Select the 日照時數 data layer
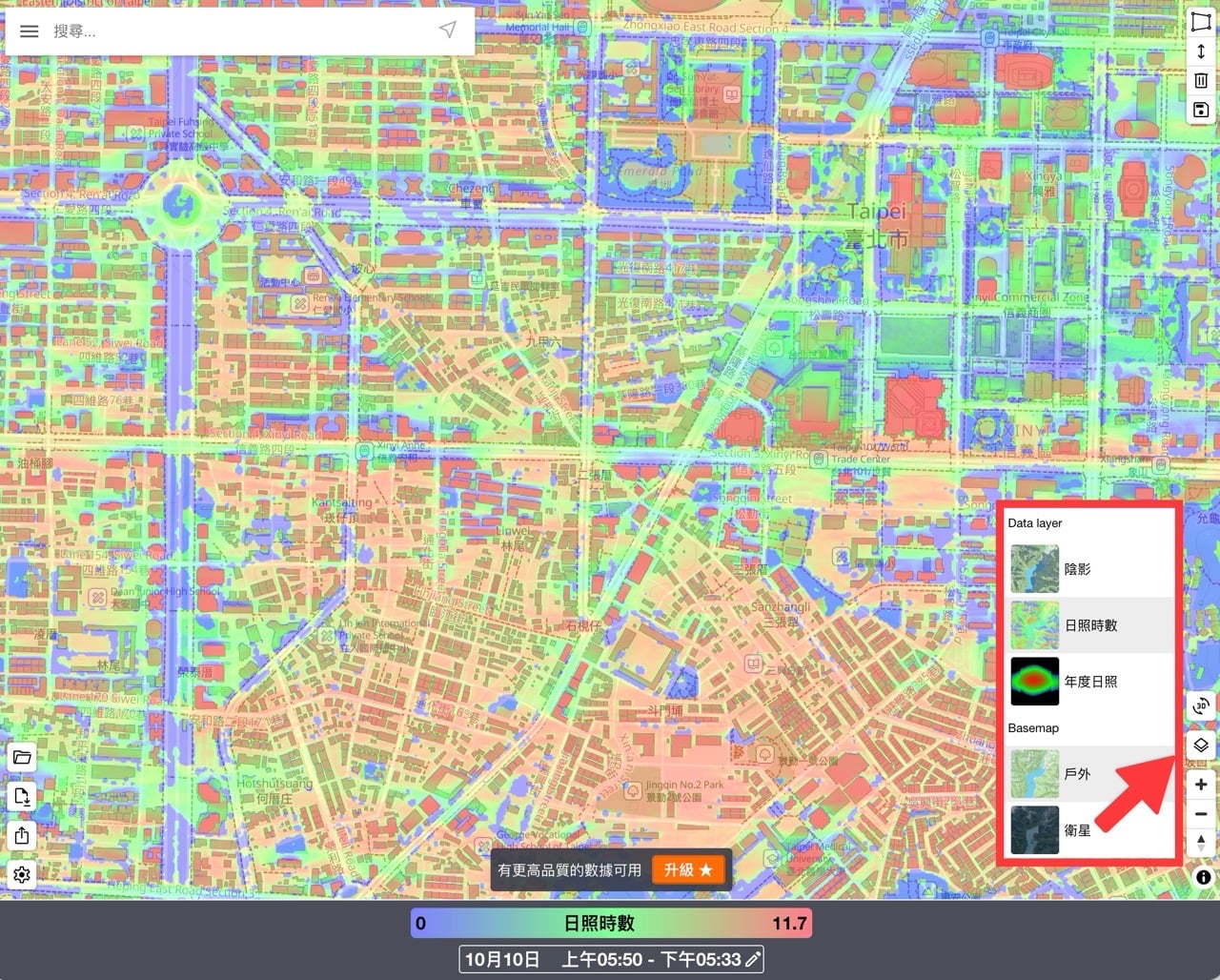This screenshot has height=980, width=1220. (x=1091, y=625)
